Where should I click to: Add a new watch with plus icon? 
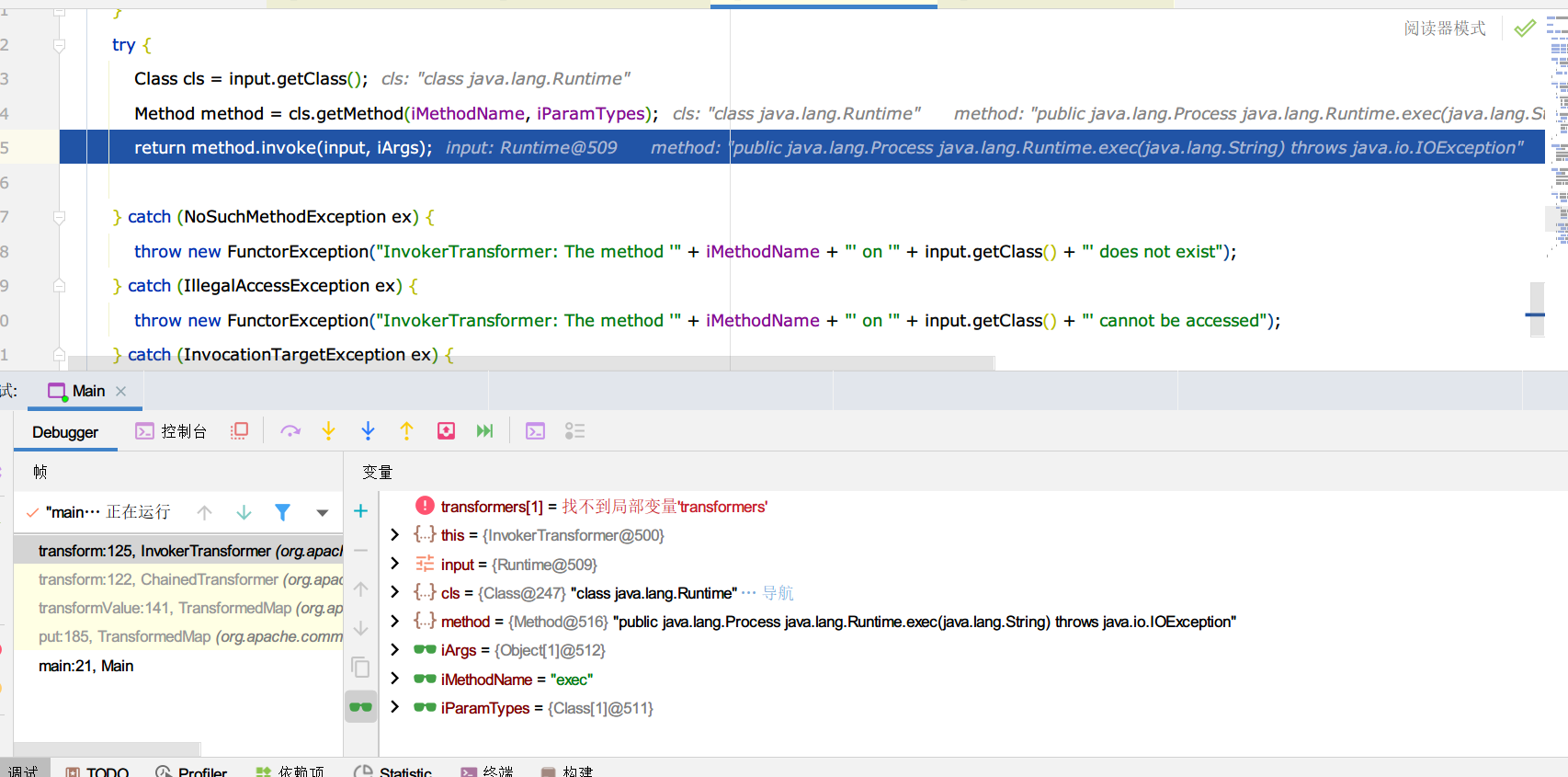361,511
